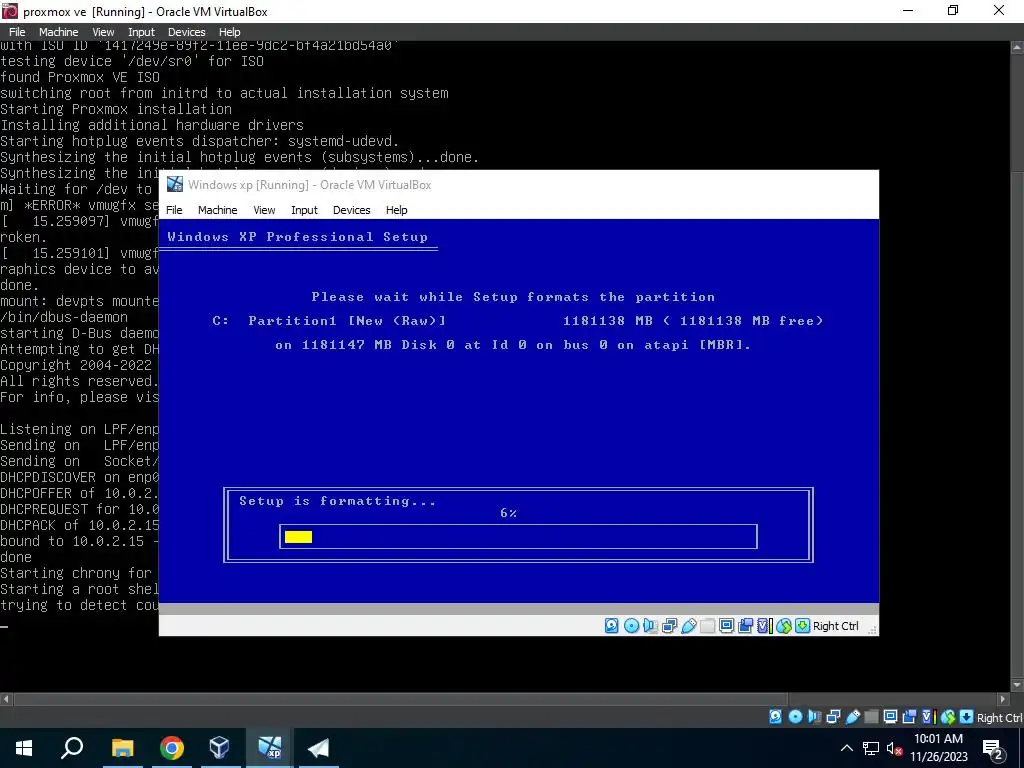The height and width of the screenshot is (768, 1024).
Task: Open File menu in proxmox ve window
Action: click(x=17, y=31)
